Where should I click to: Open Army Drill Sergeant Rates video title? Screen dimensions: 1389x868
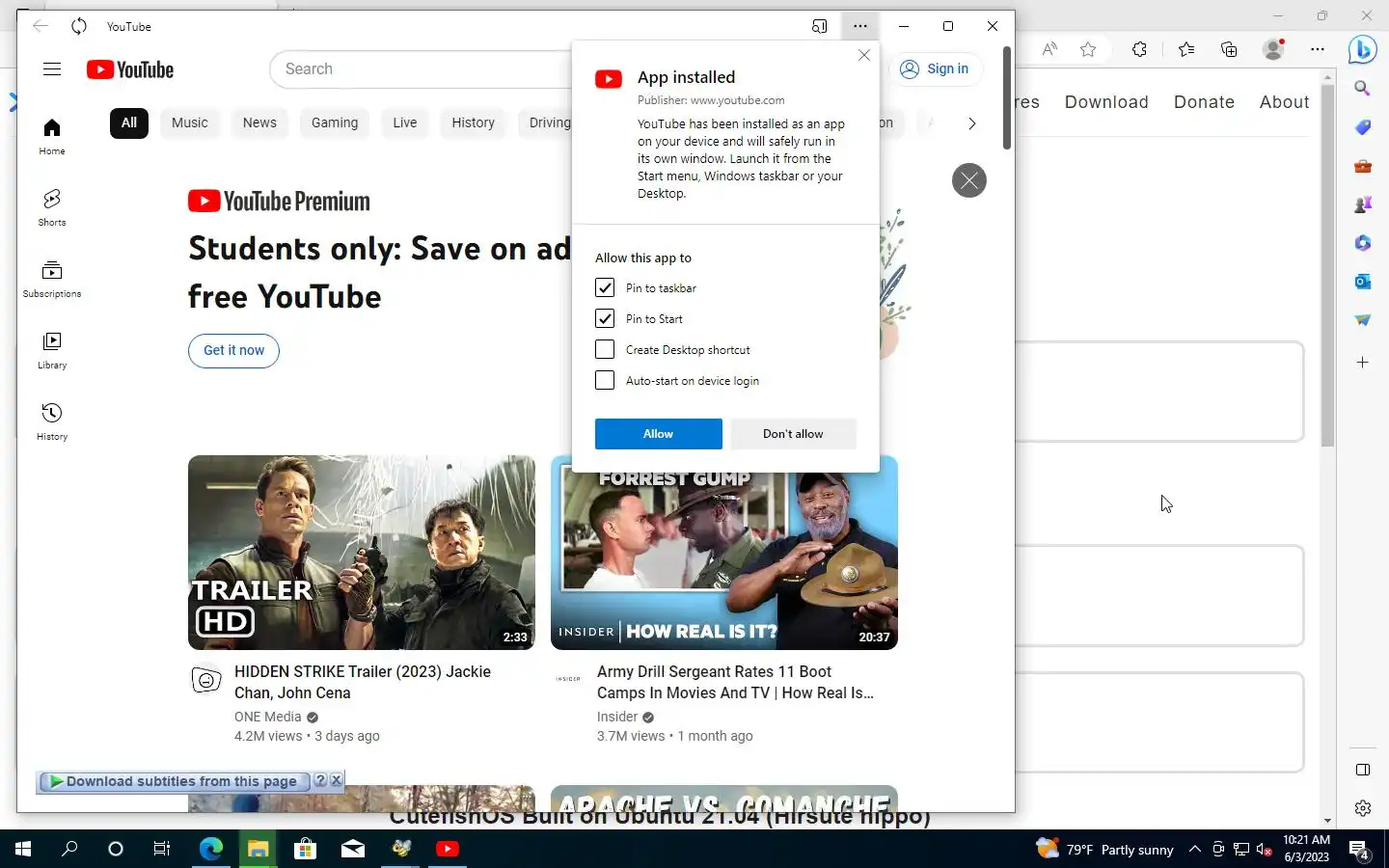tap(735, 682)
